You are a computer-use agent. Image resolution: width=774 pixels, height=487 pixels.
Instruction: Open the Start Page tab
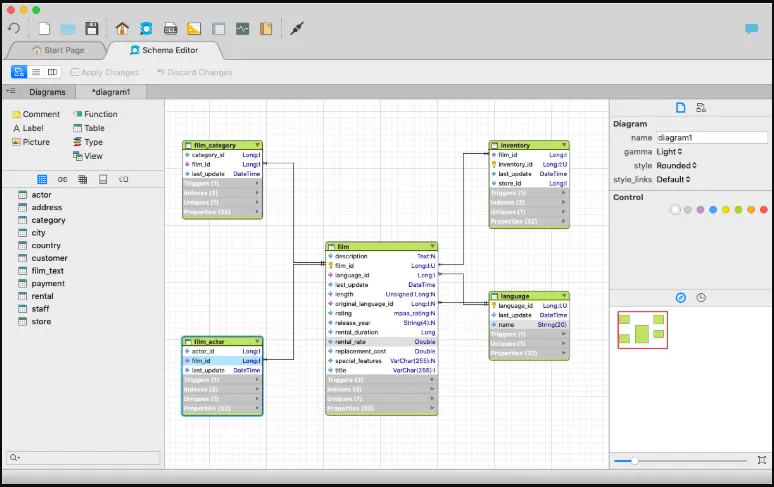tap(58, 50)
